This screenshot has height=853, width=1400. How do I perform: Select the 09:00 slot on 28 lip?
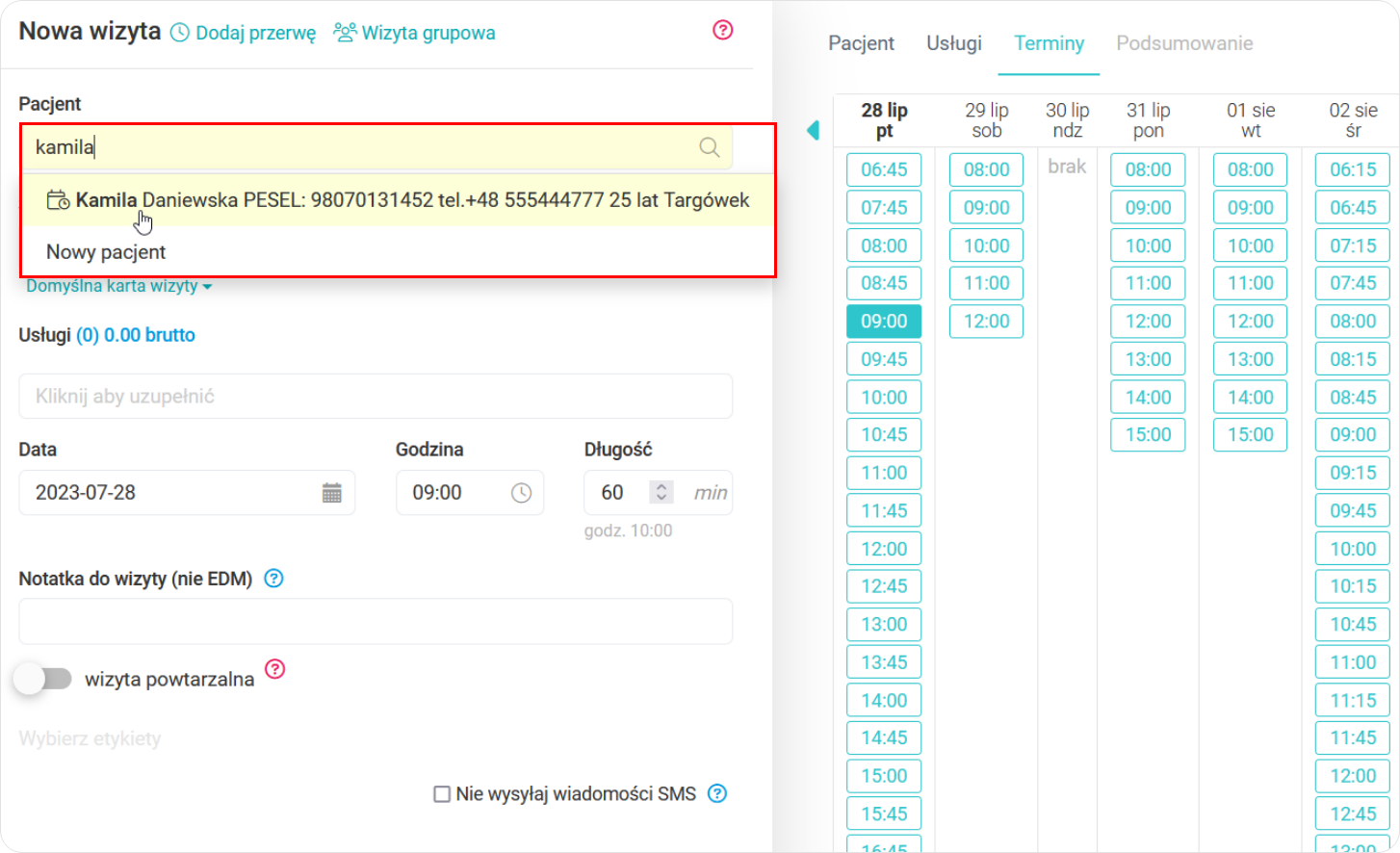pyautogui.click(x=884, y=322)
